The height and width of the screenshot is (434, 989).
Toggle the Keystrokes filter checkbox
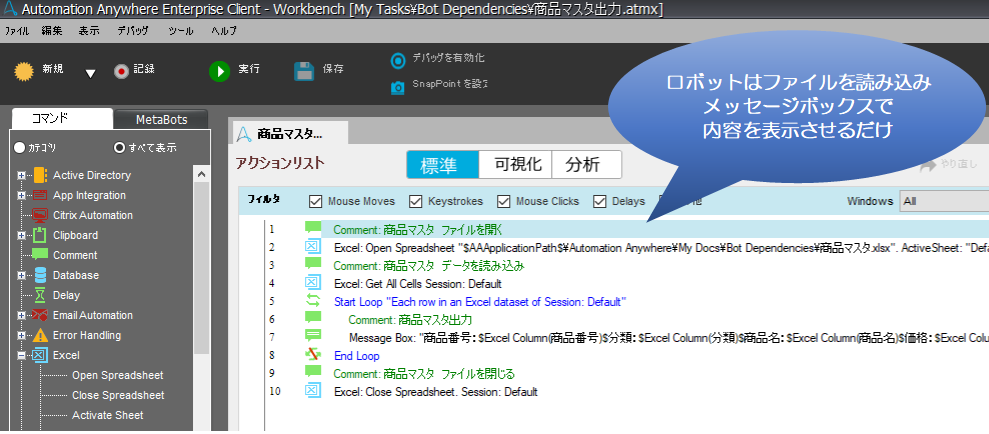tap(416, 202)
